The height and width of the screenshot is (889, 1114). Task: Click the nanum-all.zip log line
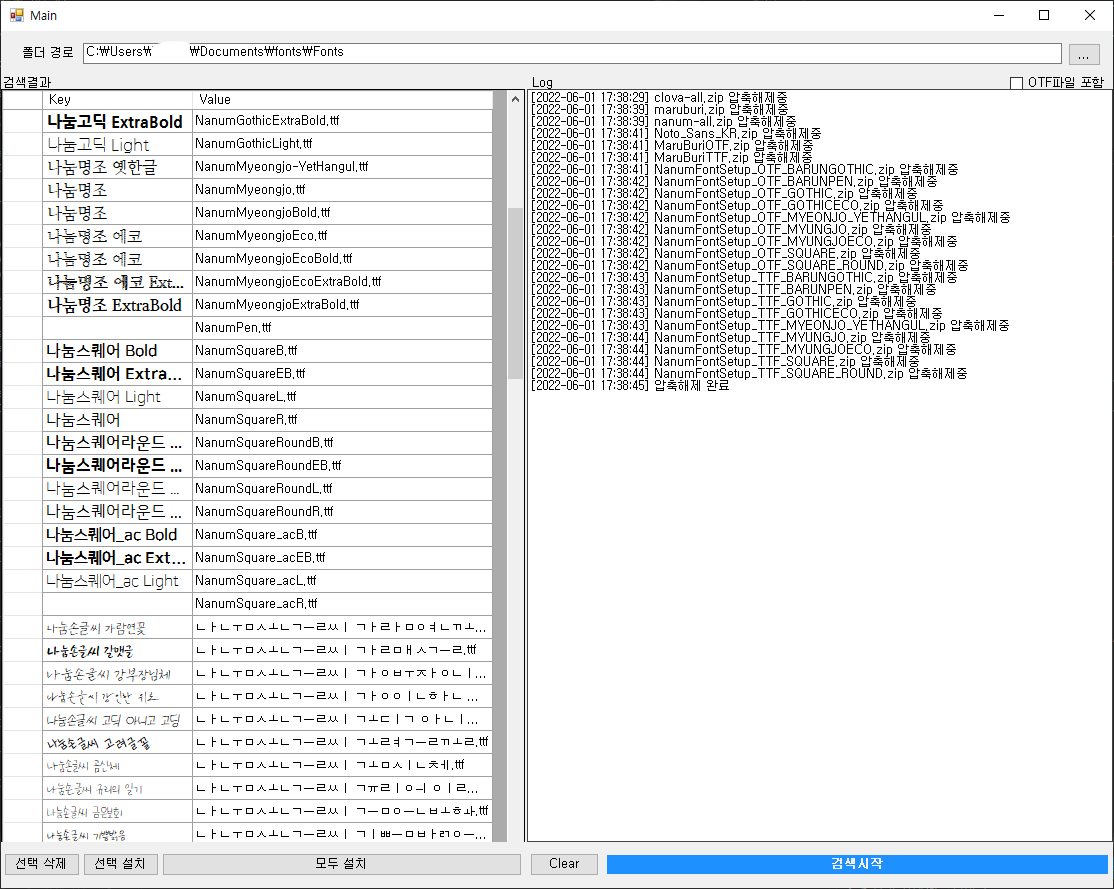pyautogui.click(x=663, y=122)
